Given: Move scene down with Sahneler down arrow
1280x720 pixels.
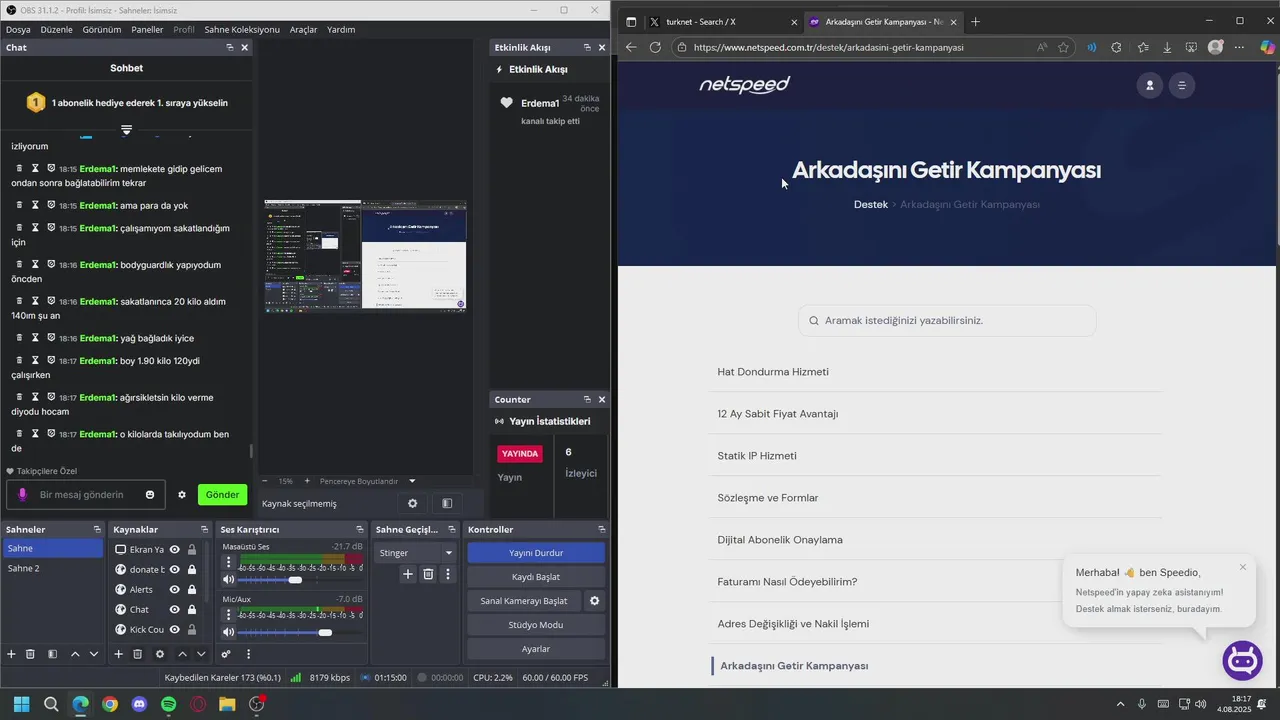Looking at the screenshot, I should tap(94, 654).
